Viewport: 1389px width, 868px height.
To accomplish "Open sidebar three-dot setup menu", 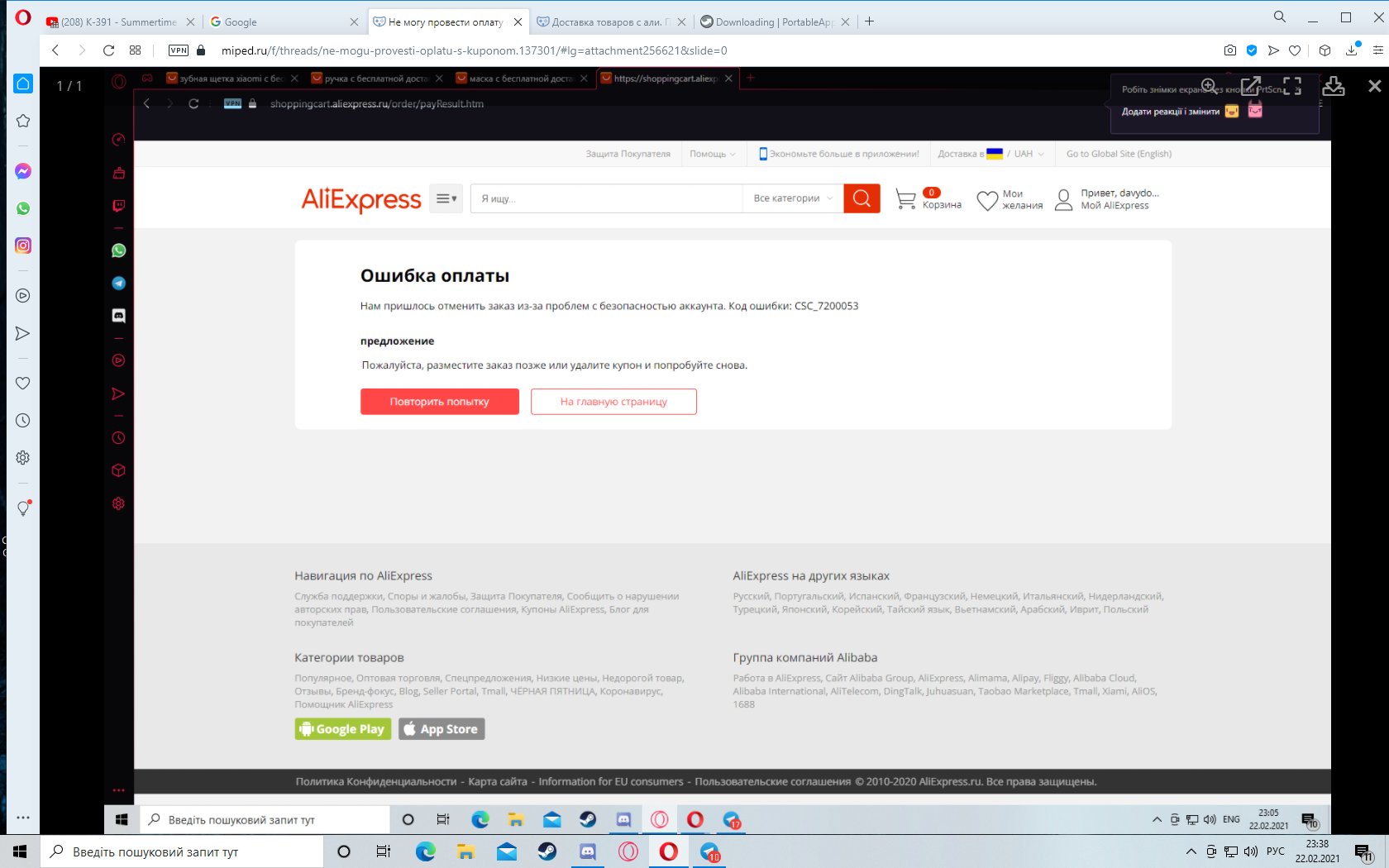I will tap(23, 818).
